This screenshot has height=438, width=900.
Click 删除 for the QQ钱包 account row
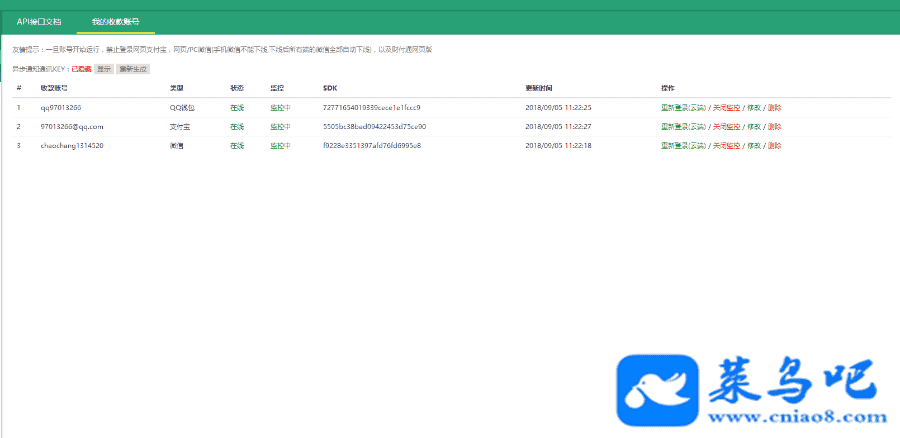(775, 108)
